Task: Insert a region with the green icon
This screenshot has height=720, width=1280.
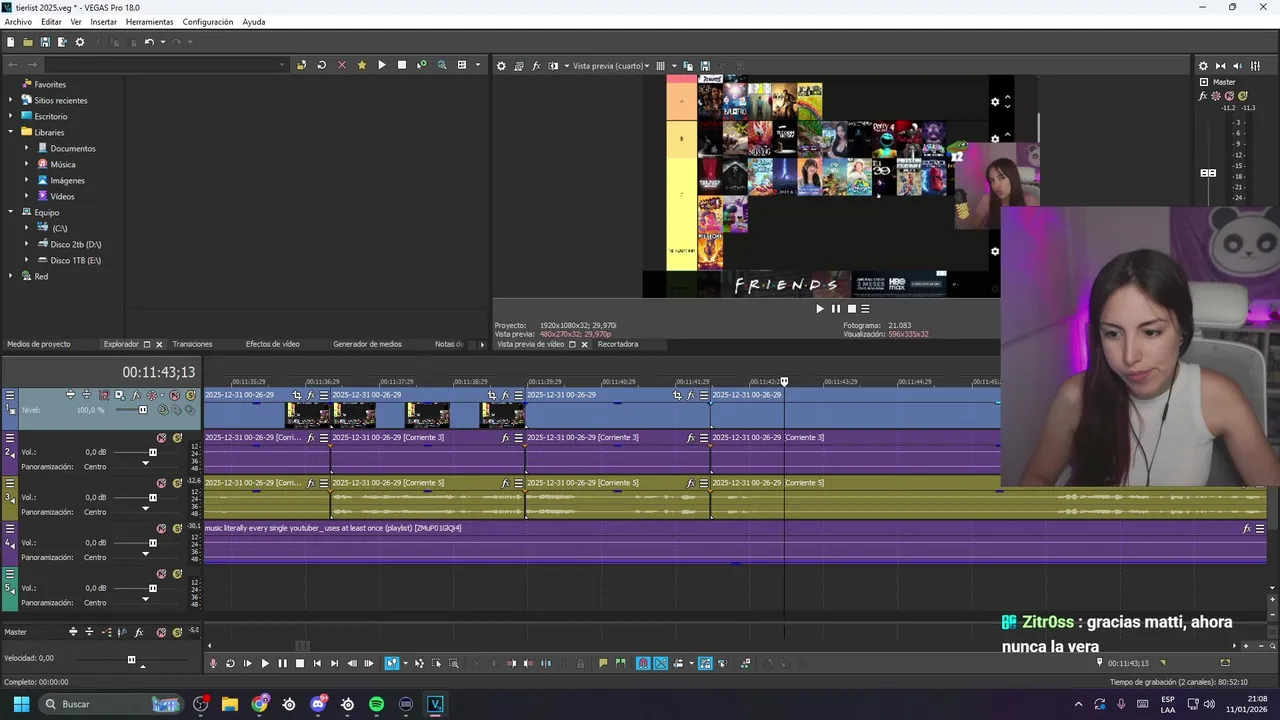Action: tap(621, 663)
